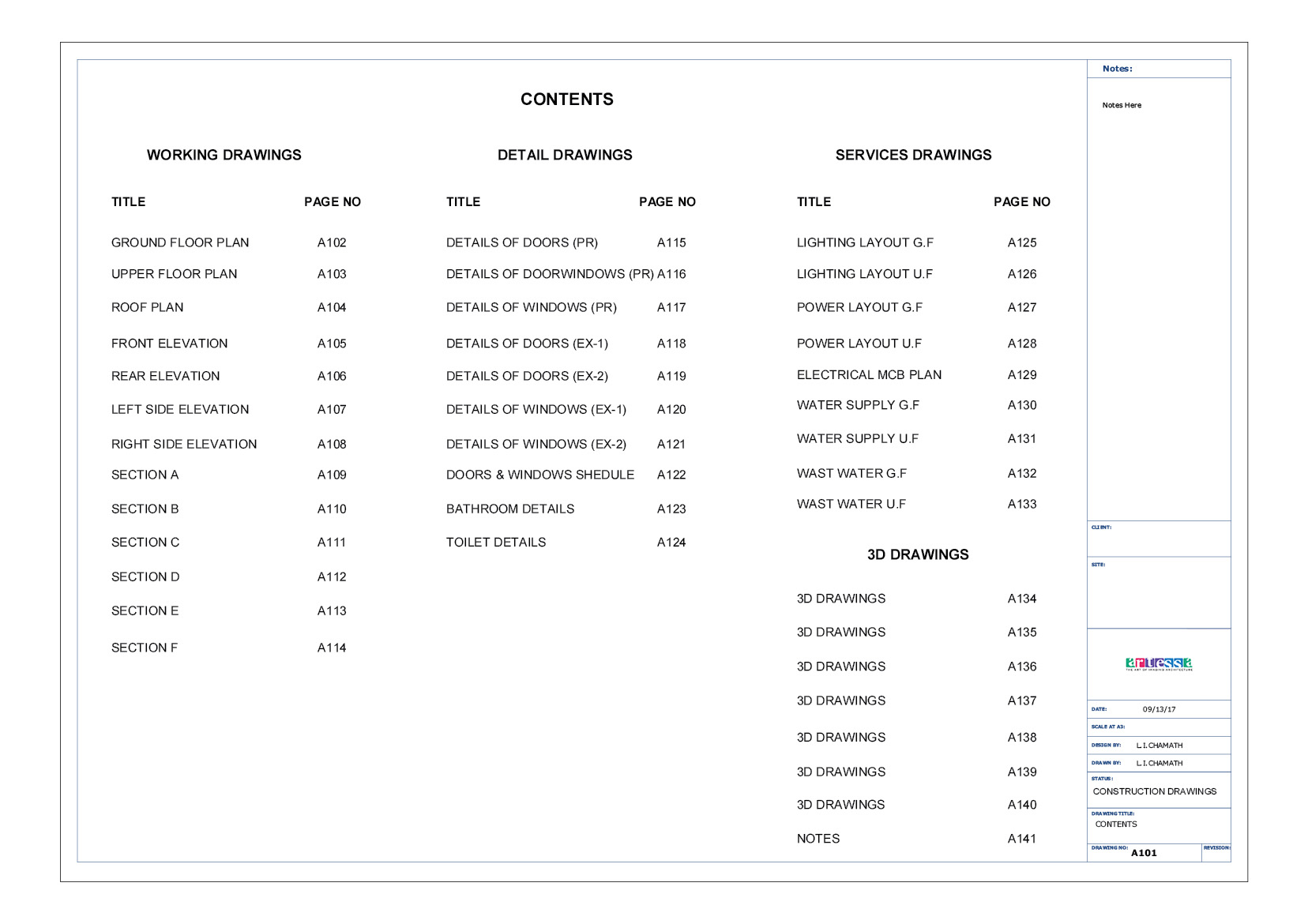Image resolution: width=1308 pixels, height=924 pixels.
Task: Click the TOILET DETAILS entry
Action: point(495,543)
